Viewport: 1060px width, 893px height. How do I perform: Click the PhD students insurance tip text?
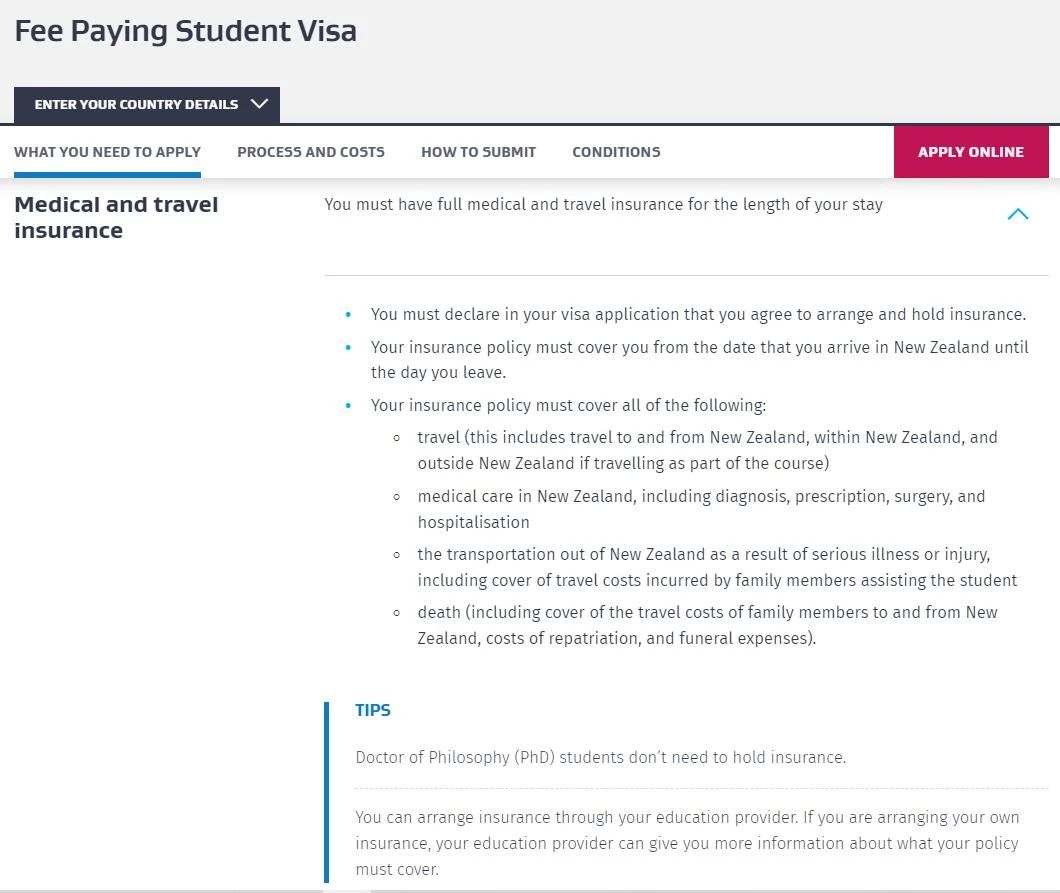[601, 757]
